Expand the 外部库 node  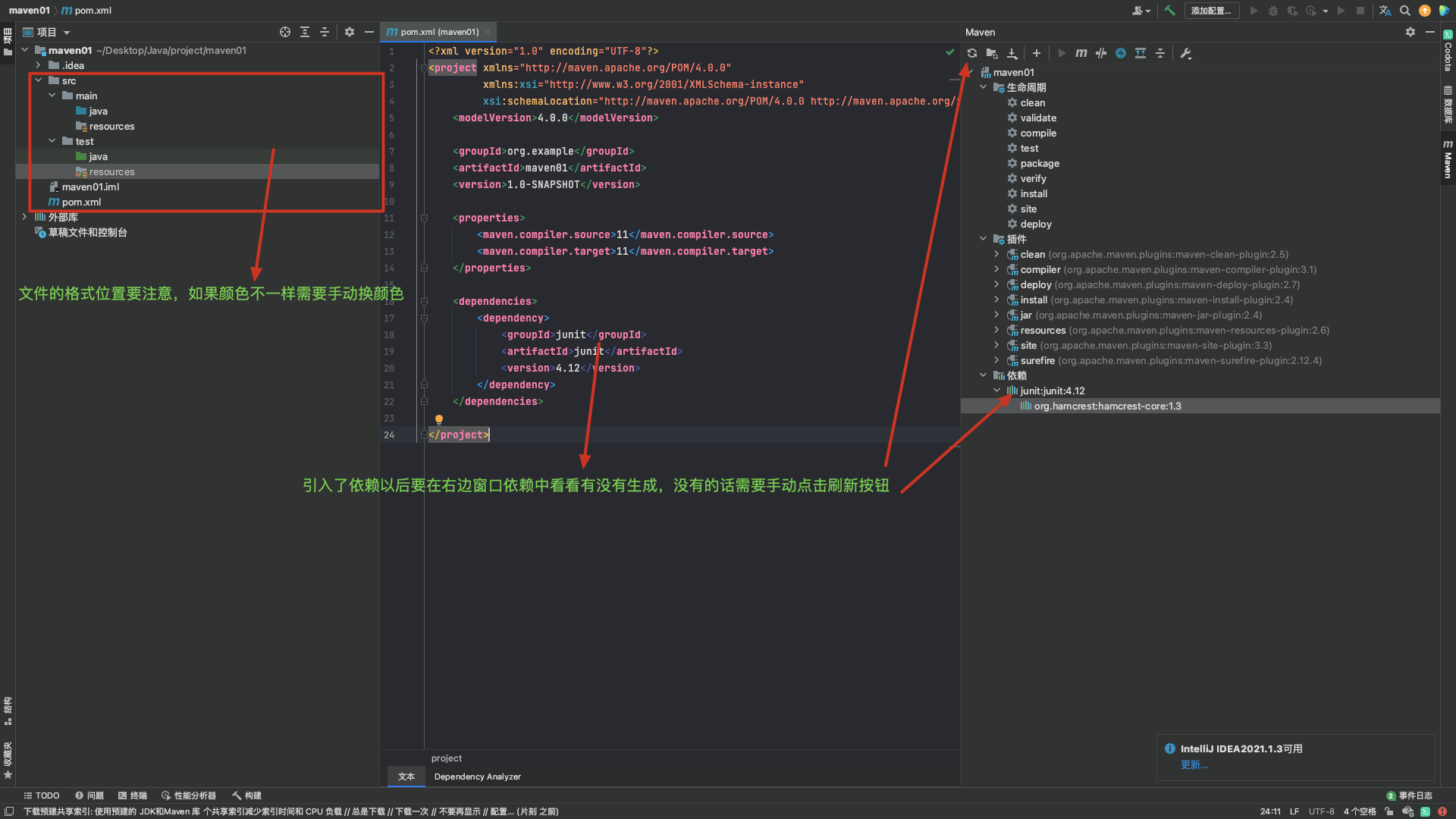tap(24, 217)
